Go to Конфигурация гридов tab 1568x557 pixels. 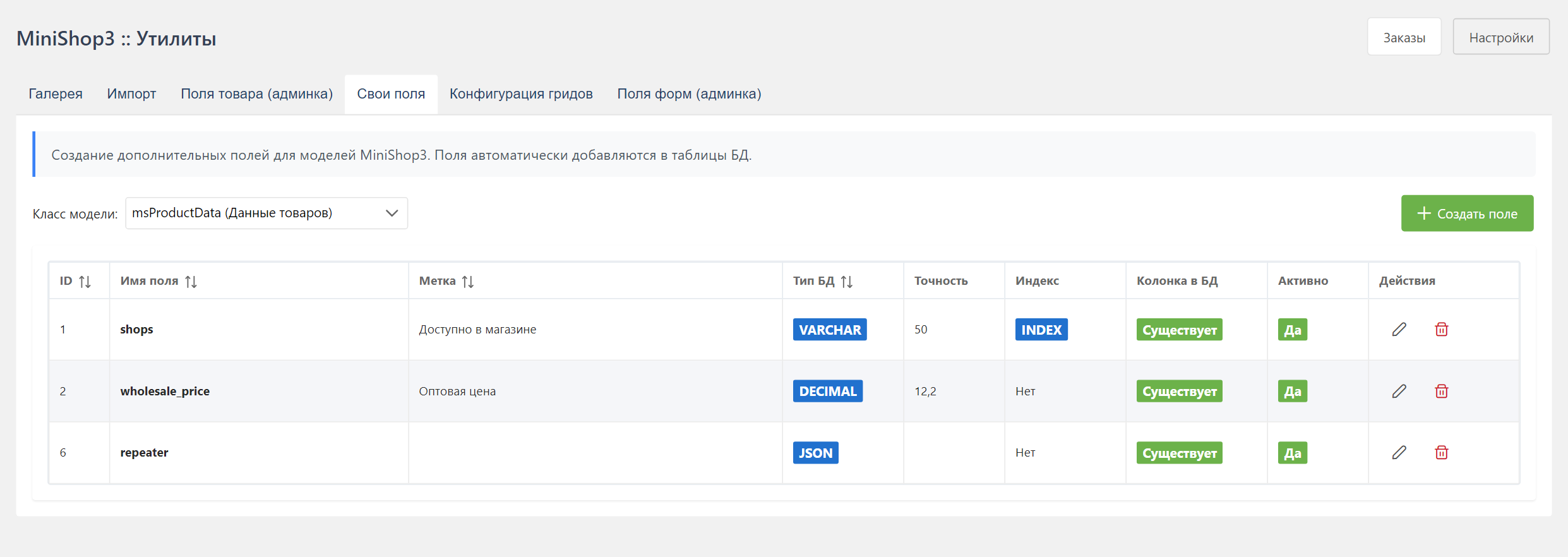(521, 94)
